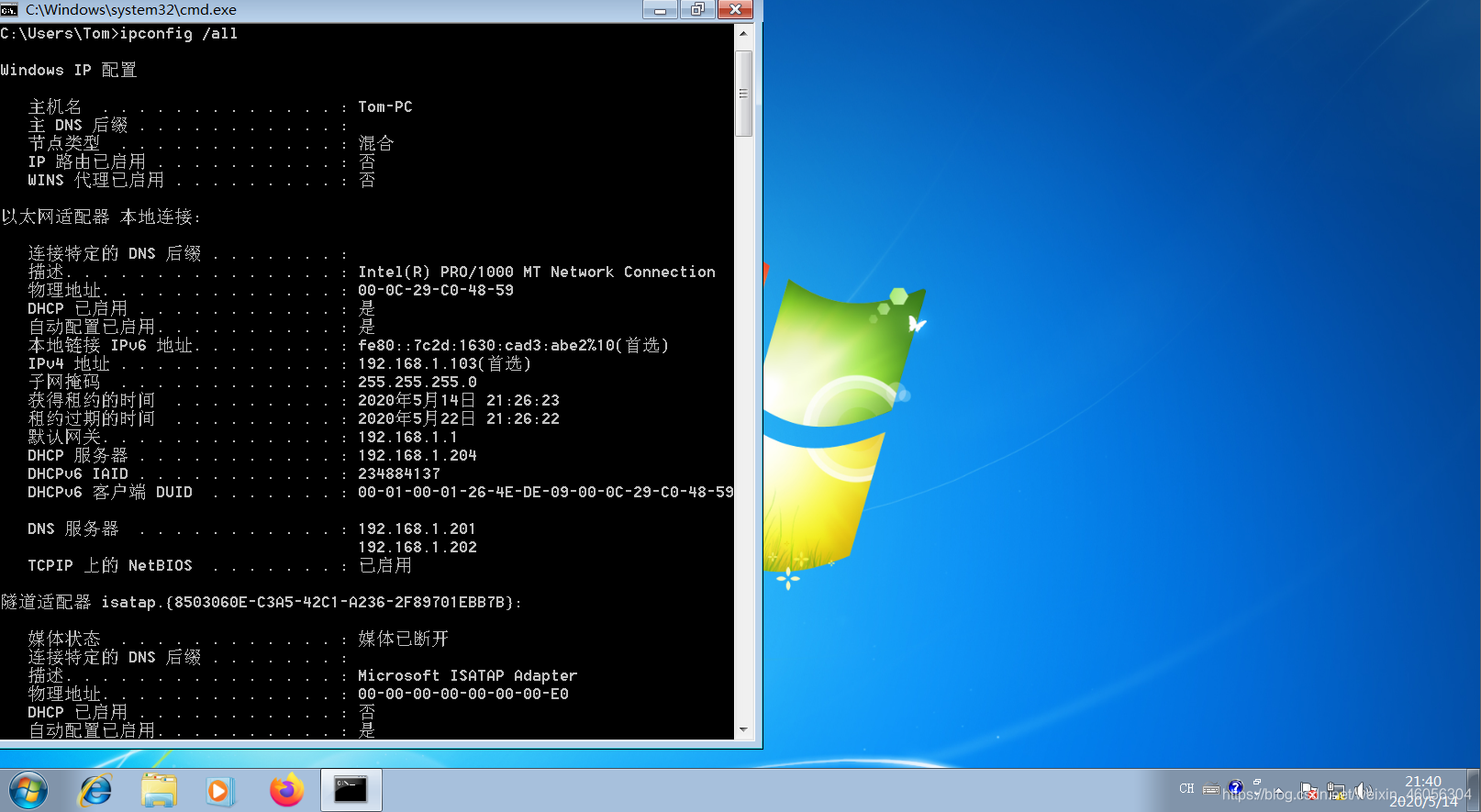Click the DHCPv6 client DUID value
Viewport: 1481px width, 812px height.
(546, 493)
